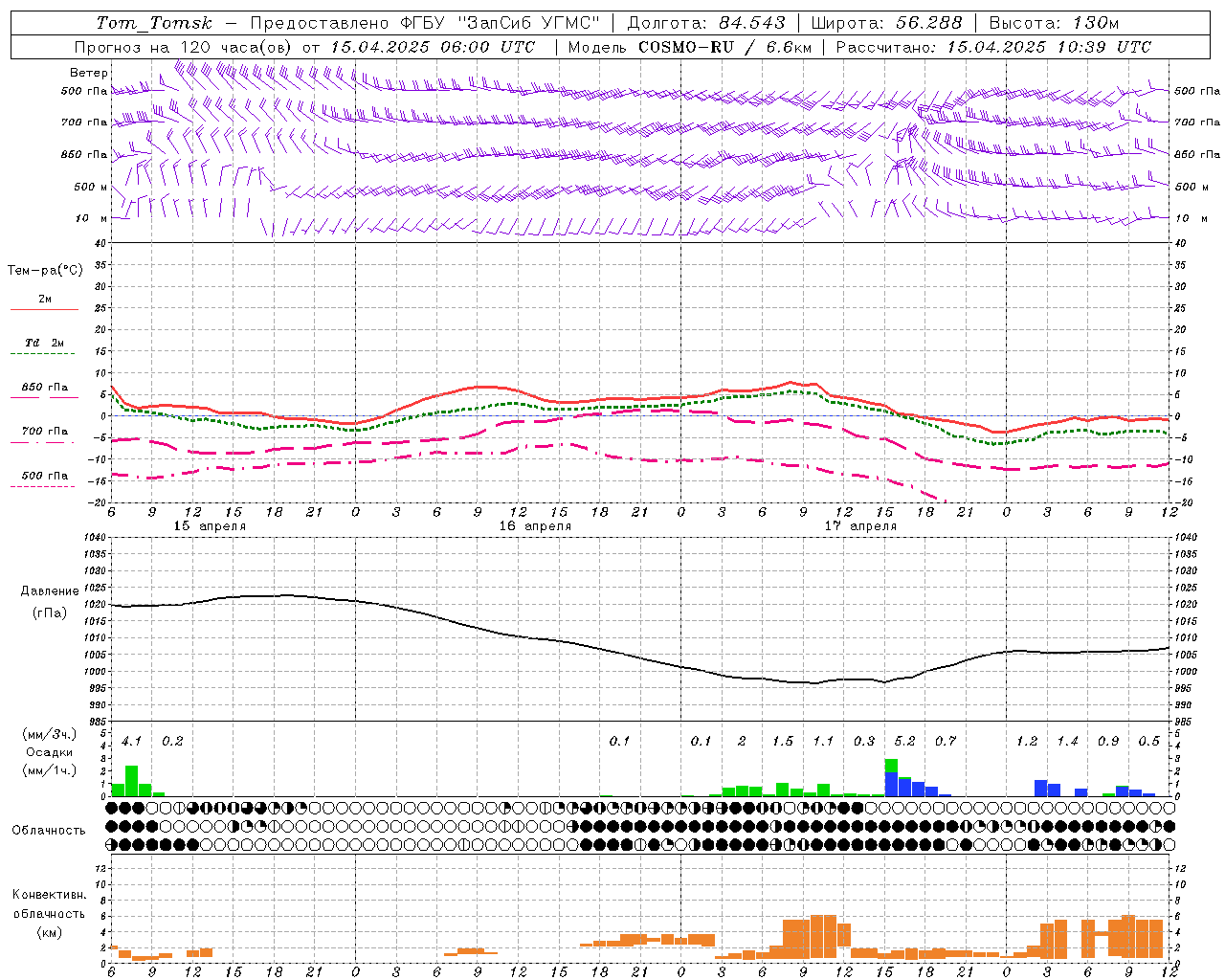The width and height of the screenshot is (1225, 980).
Task: Click the "4.1" precipitation total
Action: click(x=131, y=741)
